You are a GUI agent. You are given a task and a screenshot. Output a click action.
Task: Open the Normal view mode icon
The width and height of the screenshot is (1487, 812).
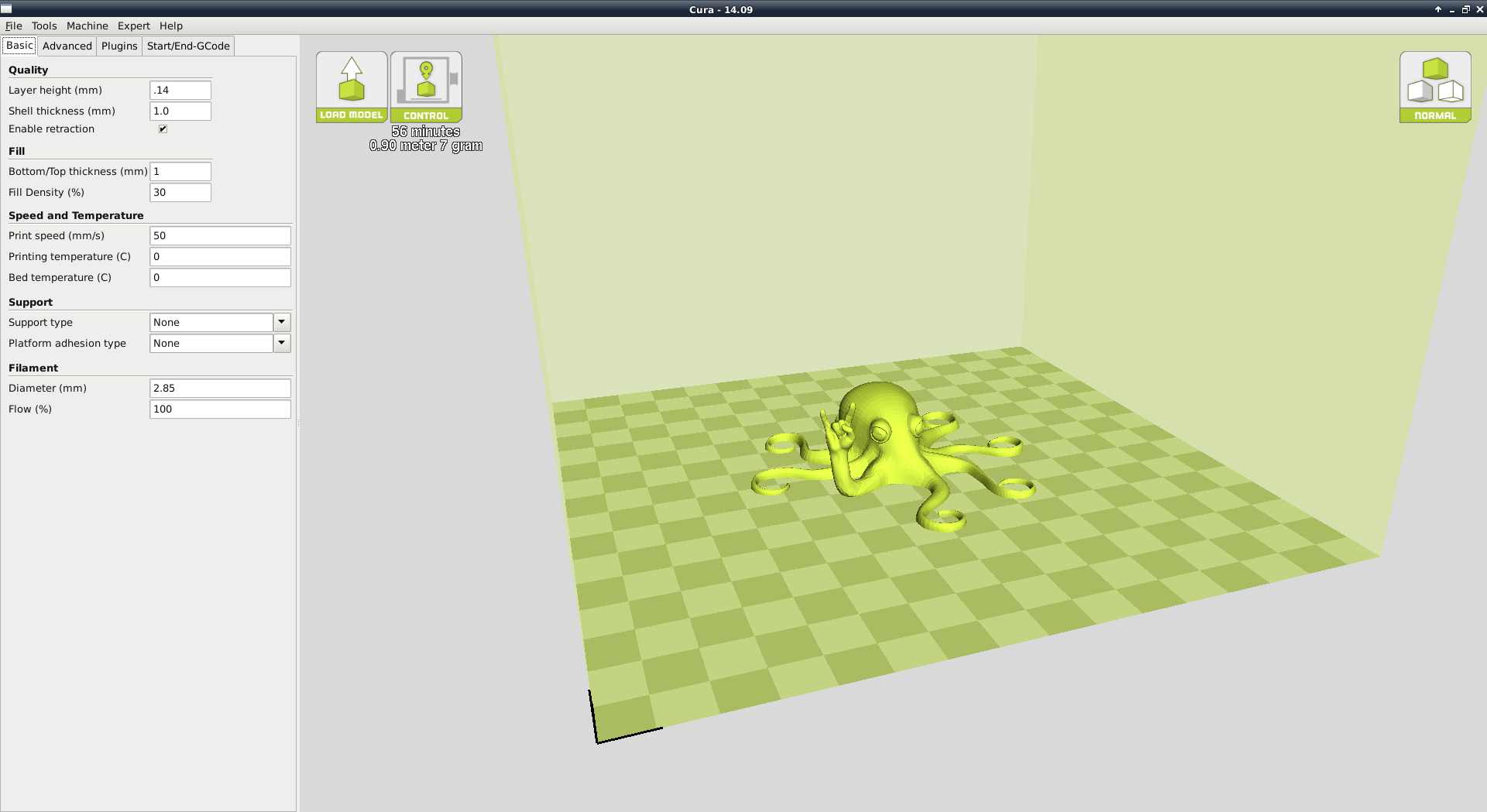click(1435, 87)
